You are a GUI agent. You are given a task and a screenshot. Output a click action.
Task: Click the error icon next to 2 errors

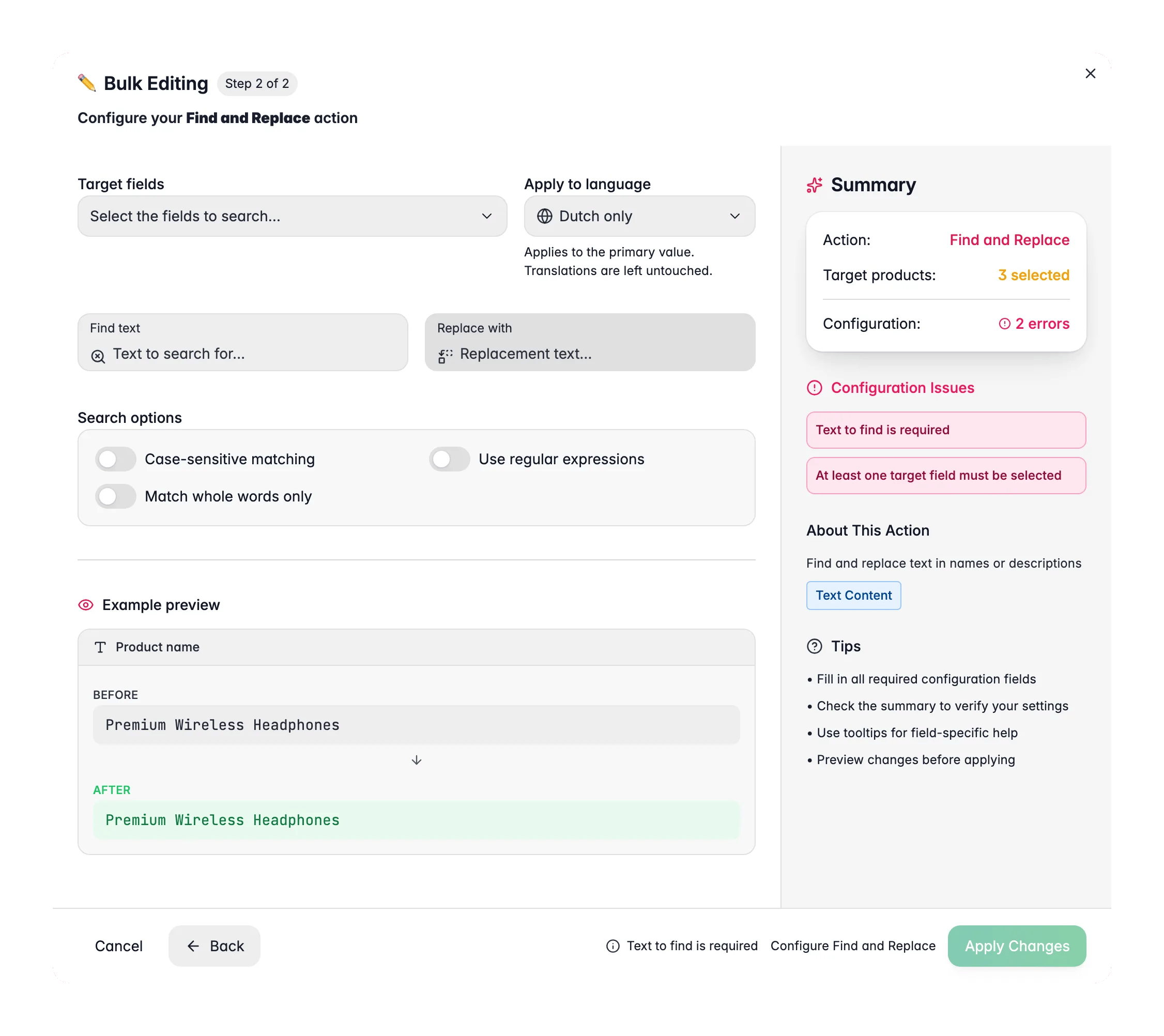[x=1005, y=324]
